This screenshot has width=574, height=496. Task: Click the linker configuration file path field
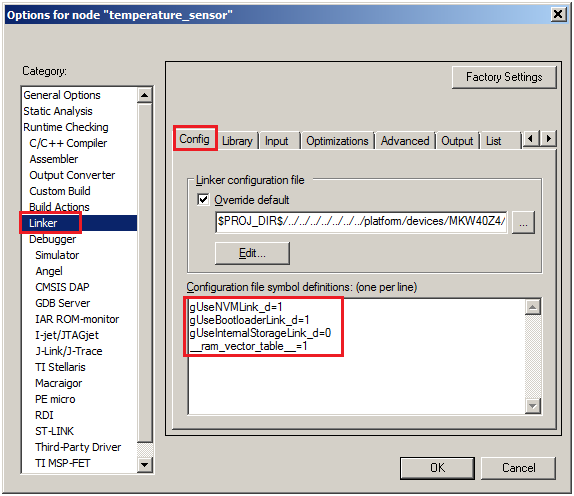(361, 222)
